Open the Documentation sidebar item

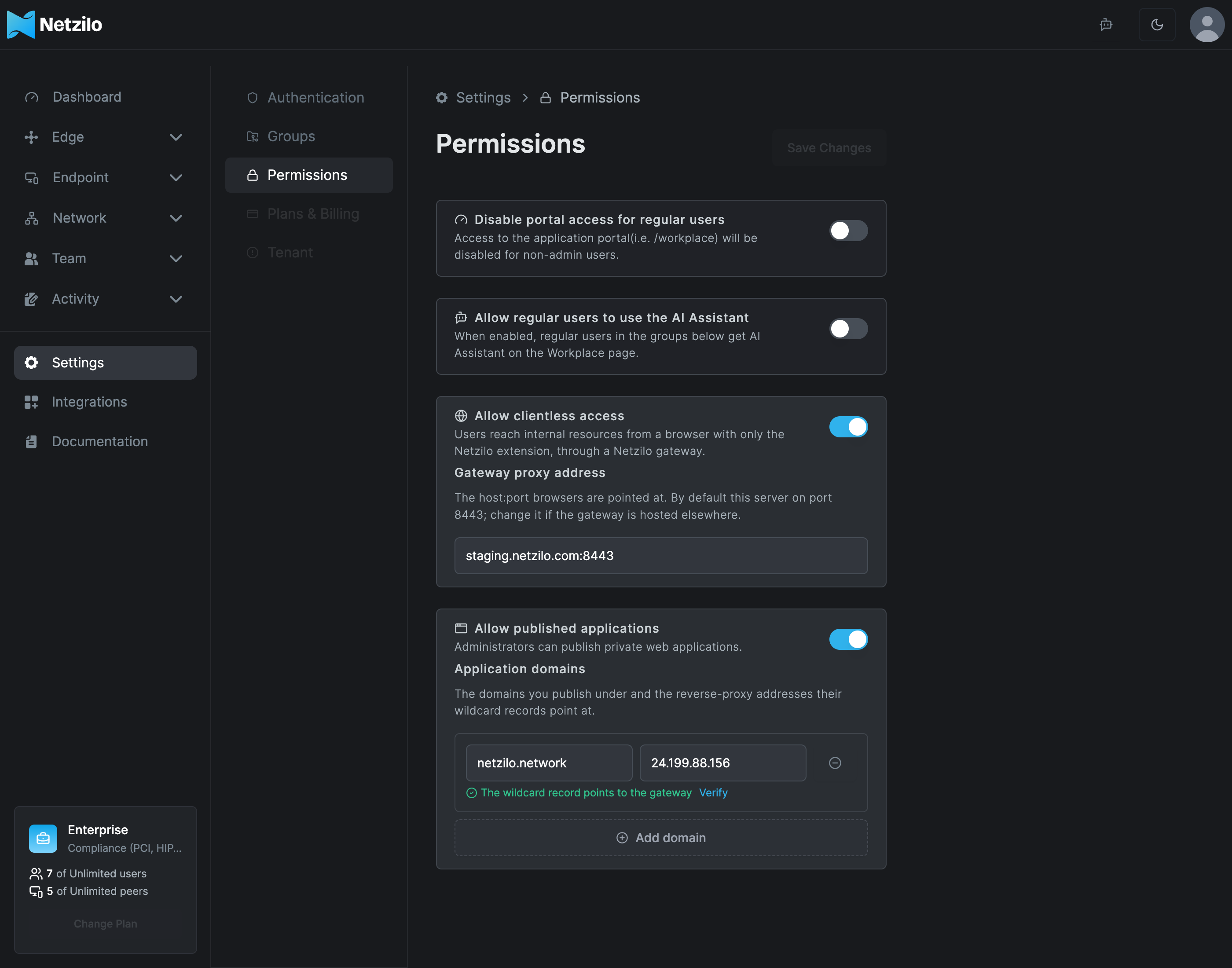(106, 441)
